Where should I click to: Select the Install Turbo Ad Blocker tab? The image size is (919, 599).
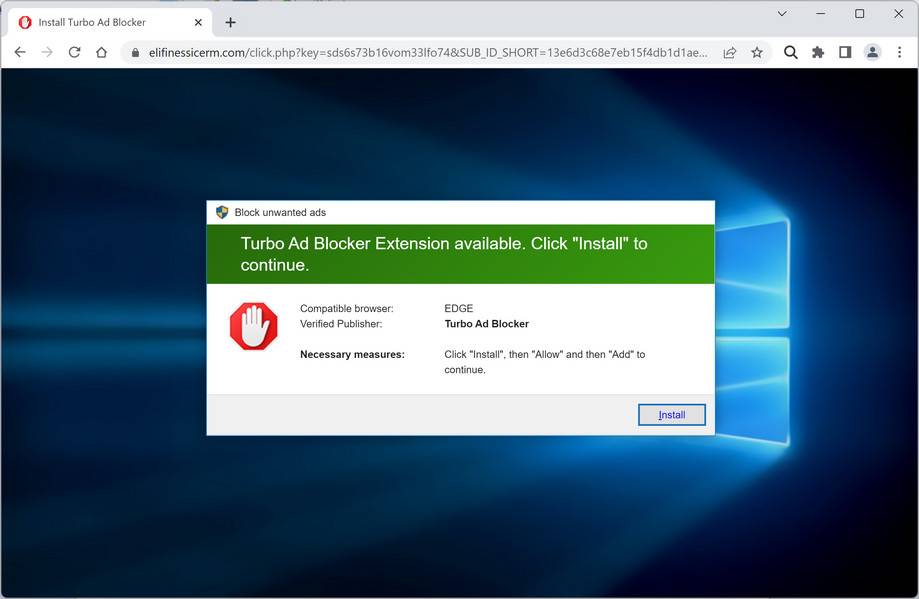pyautogui.click(x=110, y=23)
